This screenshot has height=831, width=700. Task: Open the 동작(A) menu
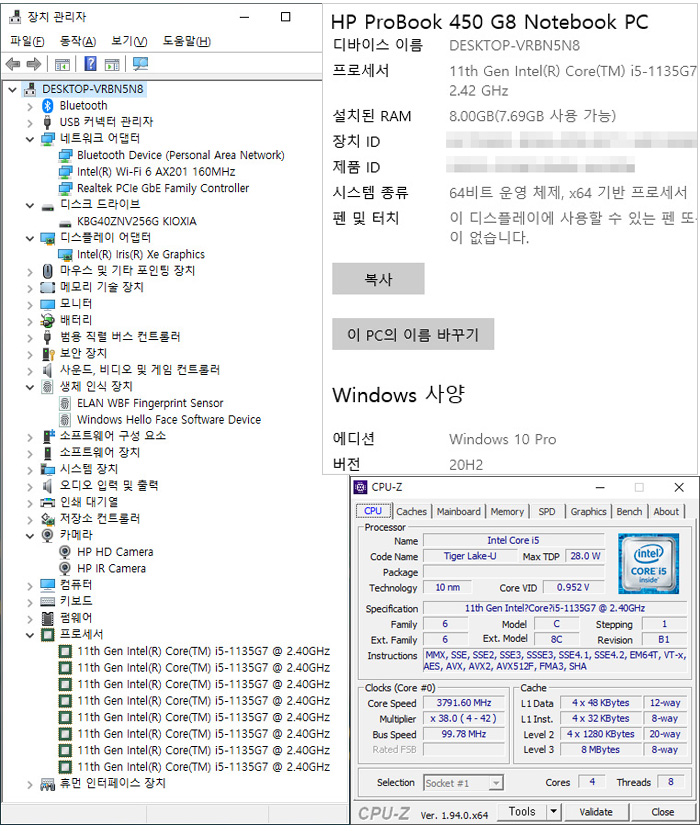click(78, 41)
